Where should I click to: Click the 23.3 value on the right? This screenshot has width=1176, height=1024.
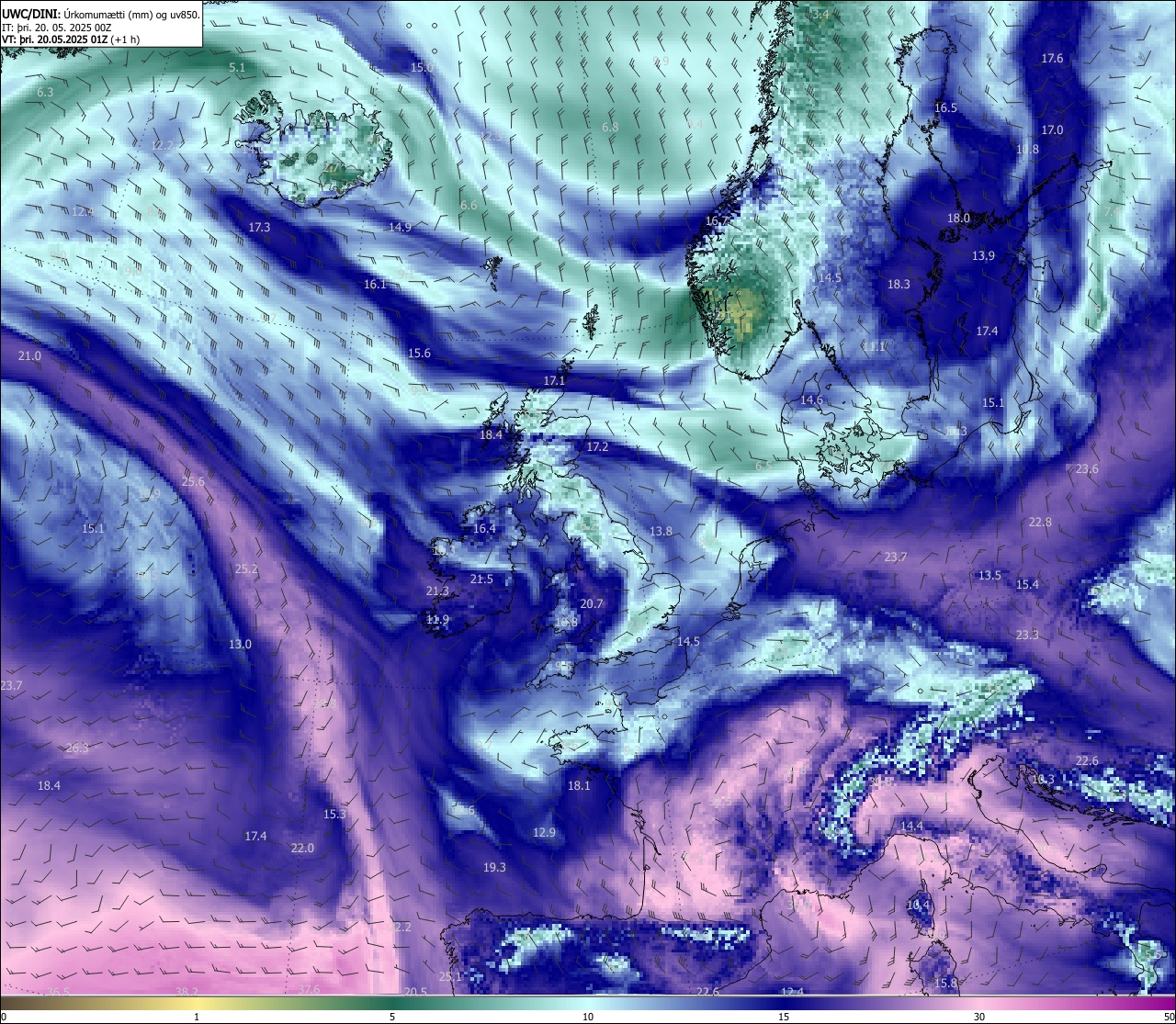pos(1027,636)
